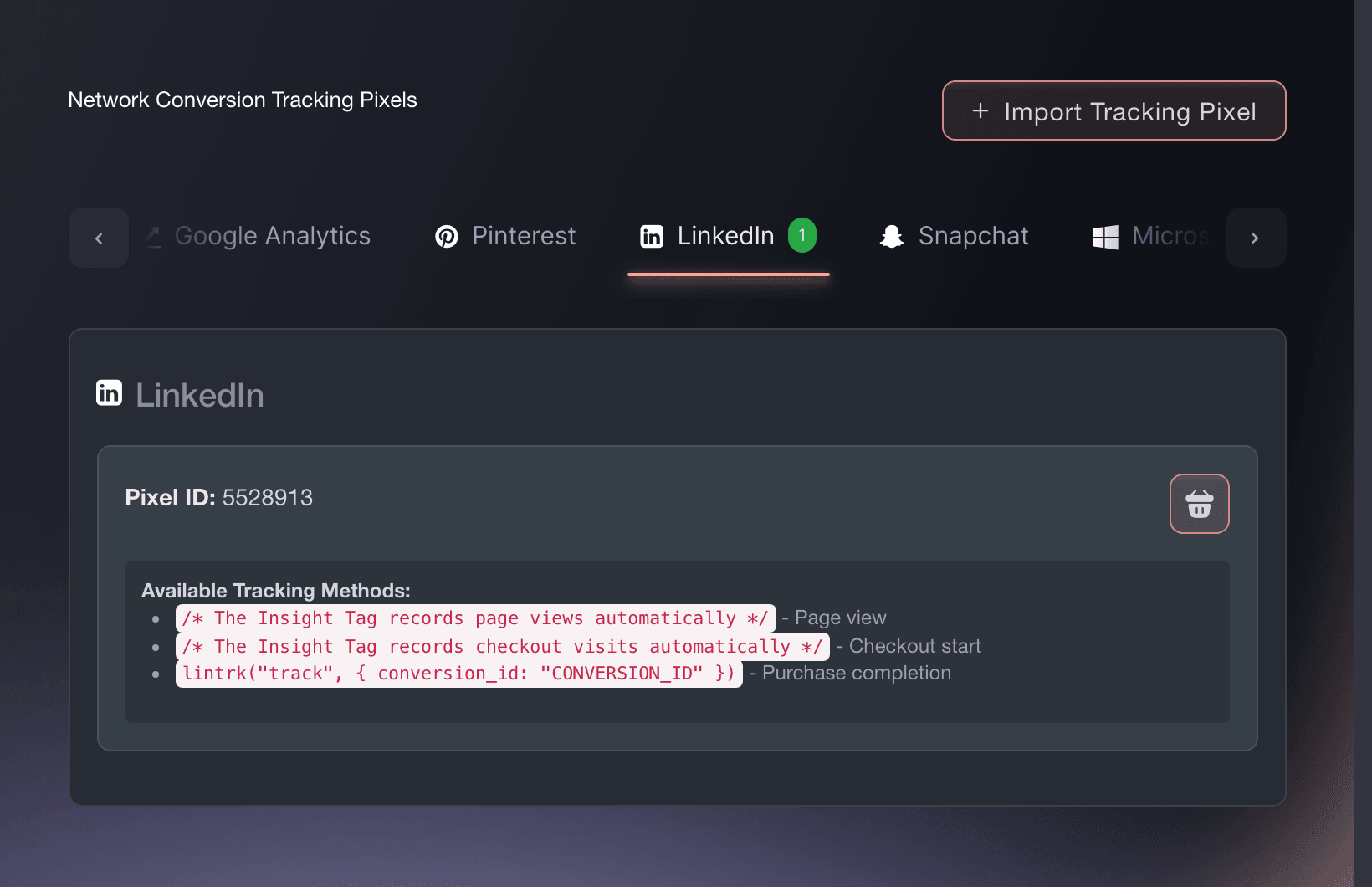Click the Pixel ID 5528913 text
The height and width of the screenshot is (887, 1372).
(x=219, y=497)
